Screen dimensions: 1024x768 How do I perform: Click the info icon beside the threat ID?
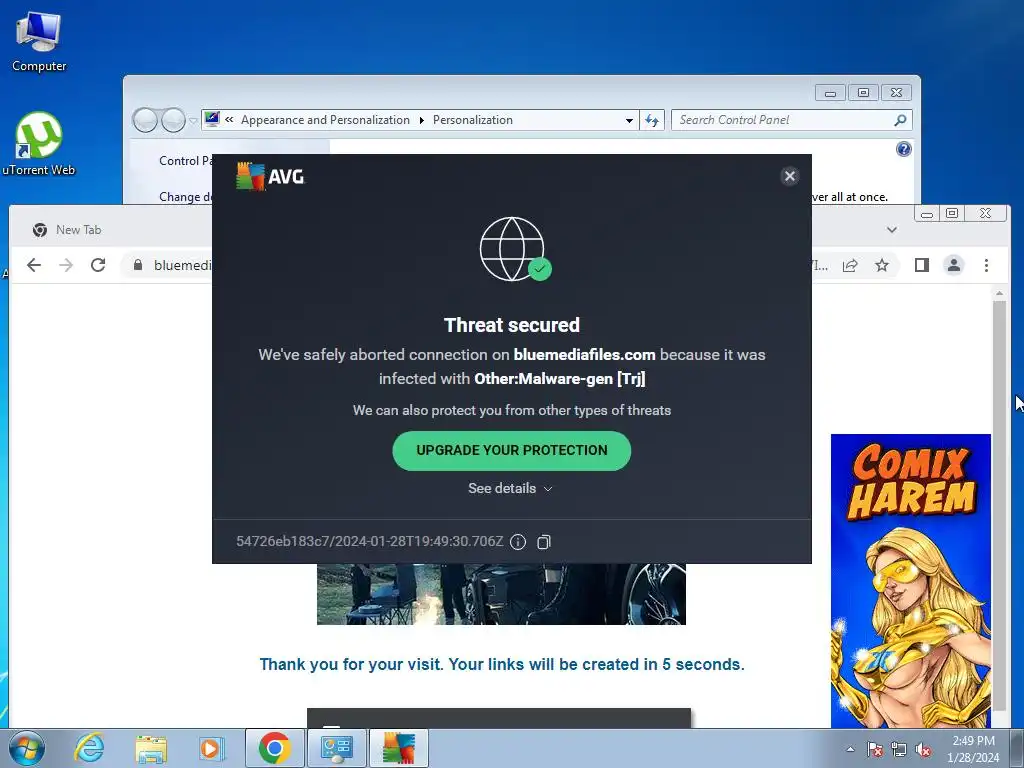(x=518, y=542)
